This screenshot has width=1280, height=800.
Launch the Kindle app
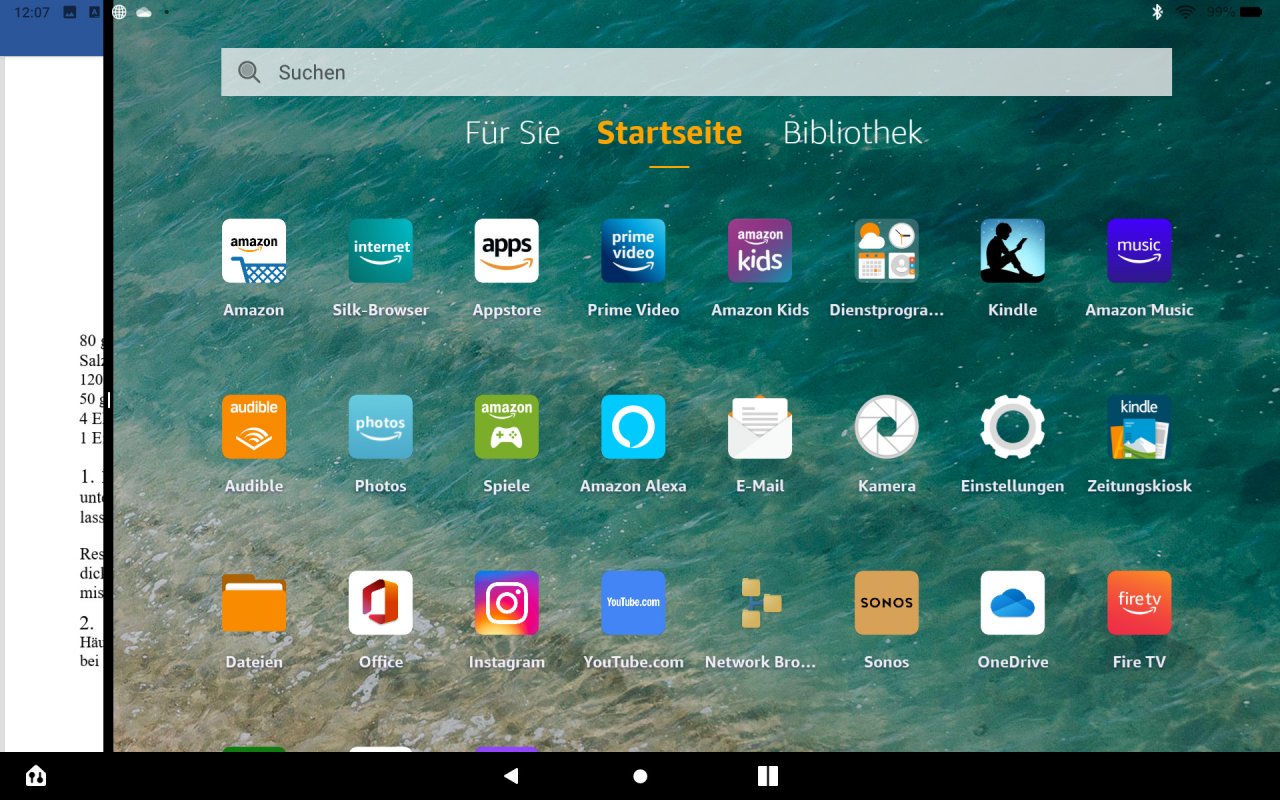tap(1013, 251)
